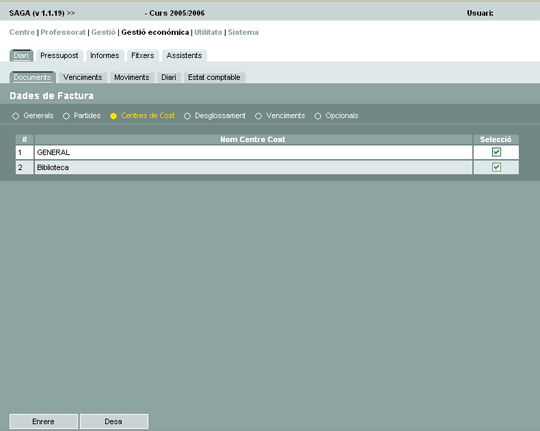Screen dimensions: 540x431
Task: Select the Opcionals radio option
Action: click(318, 116)
